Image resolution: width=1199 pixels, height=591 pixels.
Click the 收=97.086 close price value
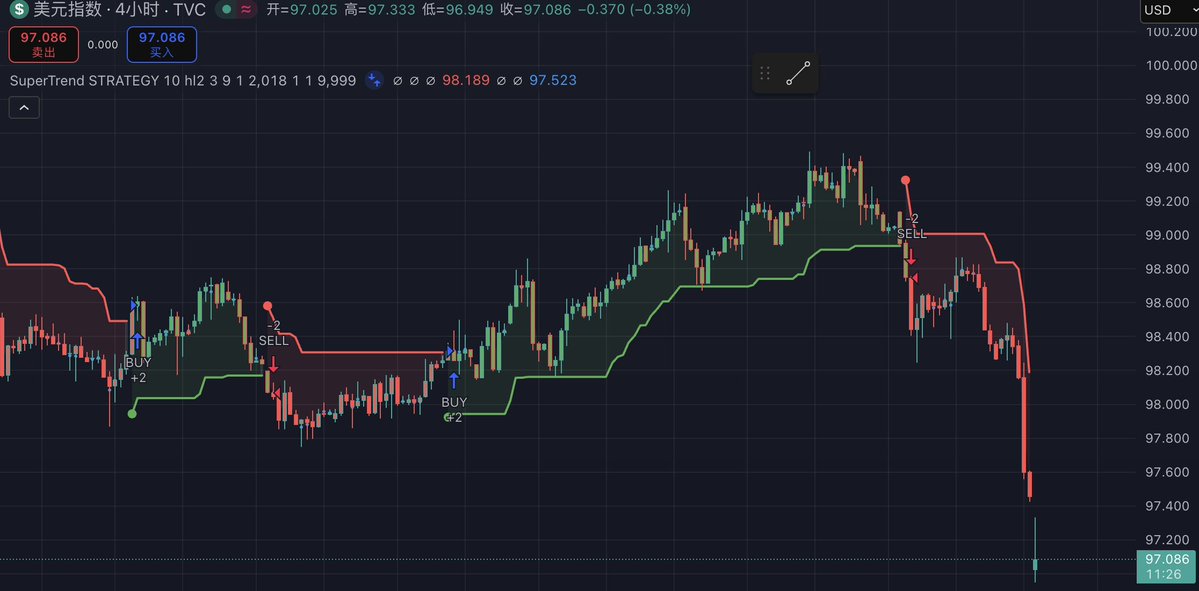pos(535,10)
